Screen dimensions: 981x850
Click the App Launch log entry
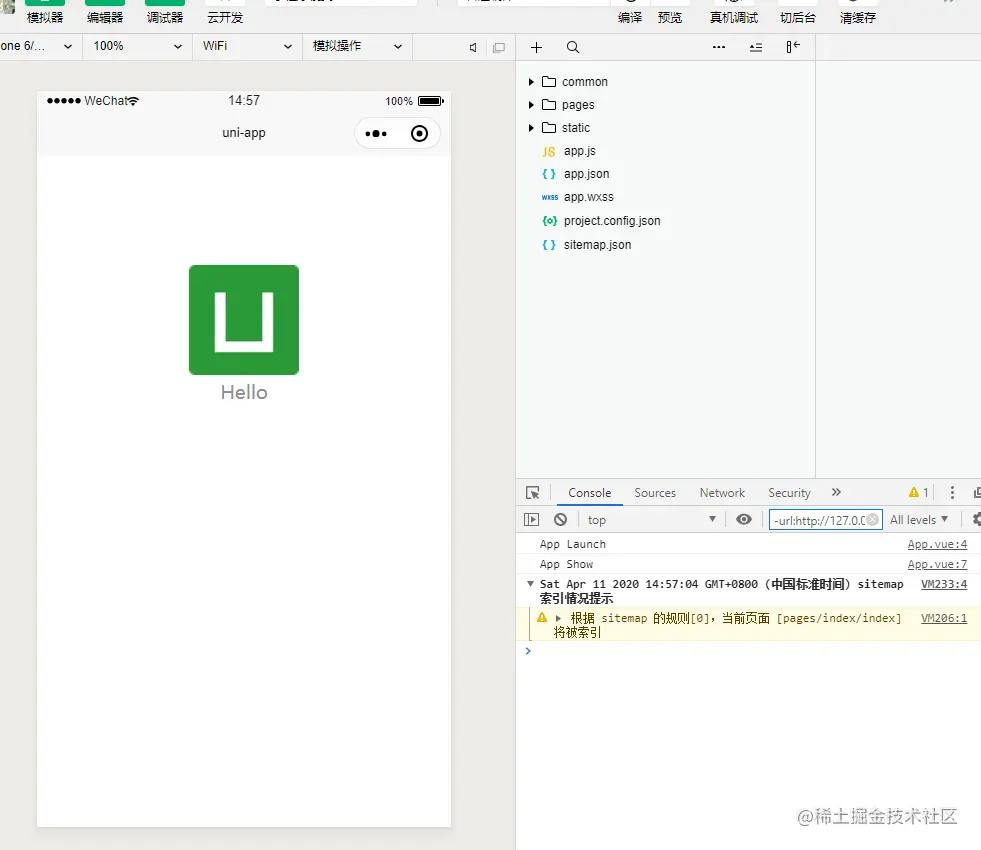click(x=572, y=544)
